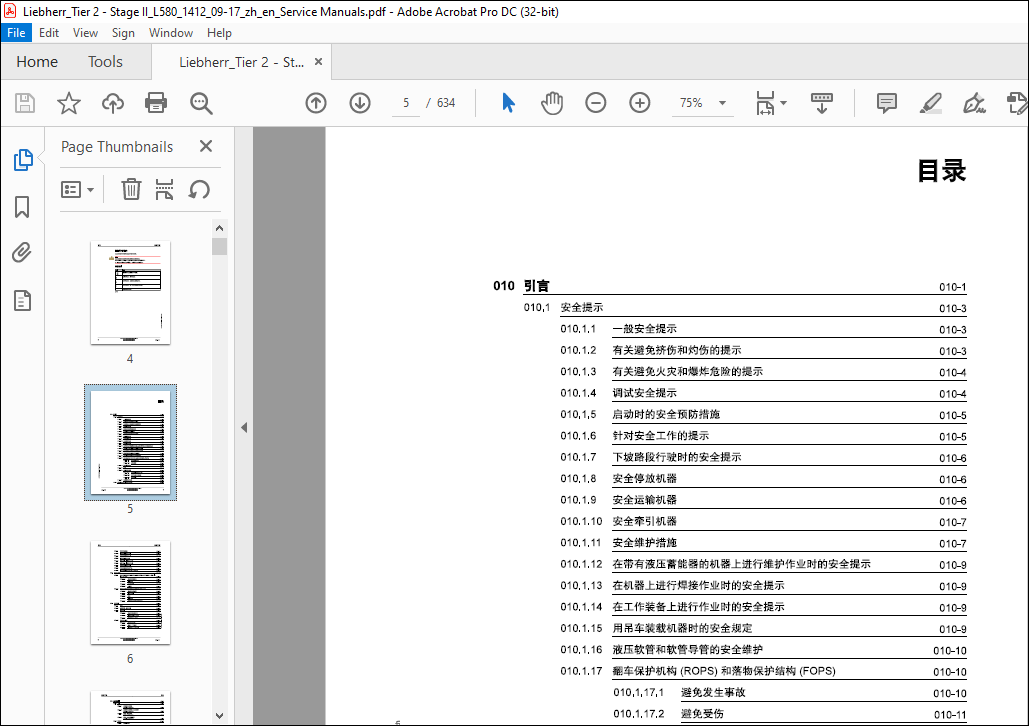The width and height of the screenshot is (1029, 726).
Task: Click the page number input field
Action: [406, 103]
